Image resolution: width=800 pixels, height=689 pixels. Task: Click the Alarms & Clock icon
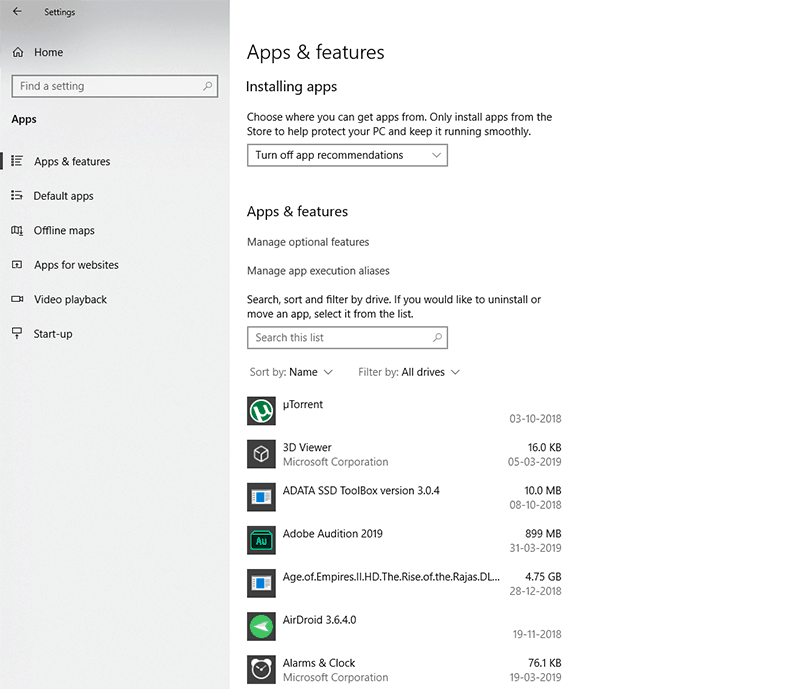point(261,670)
